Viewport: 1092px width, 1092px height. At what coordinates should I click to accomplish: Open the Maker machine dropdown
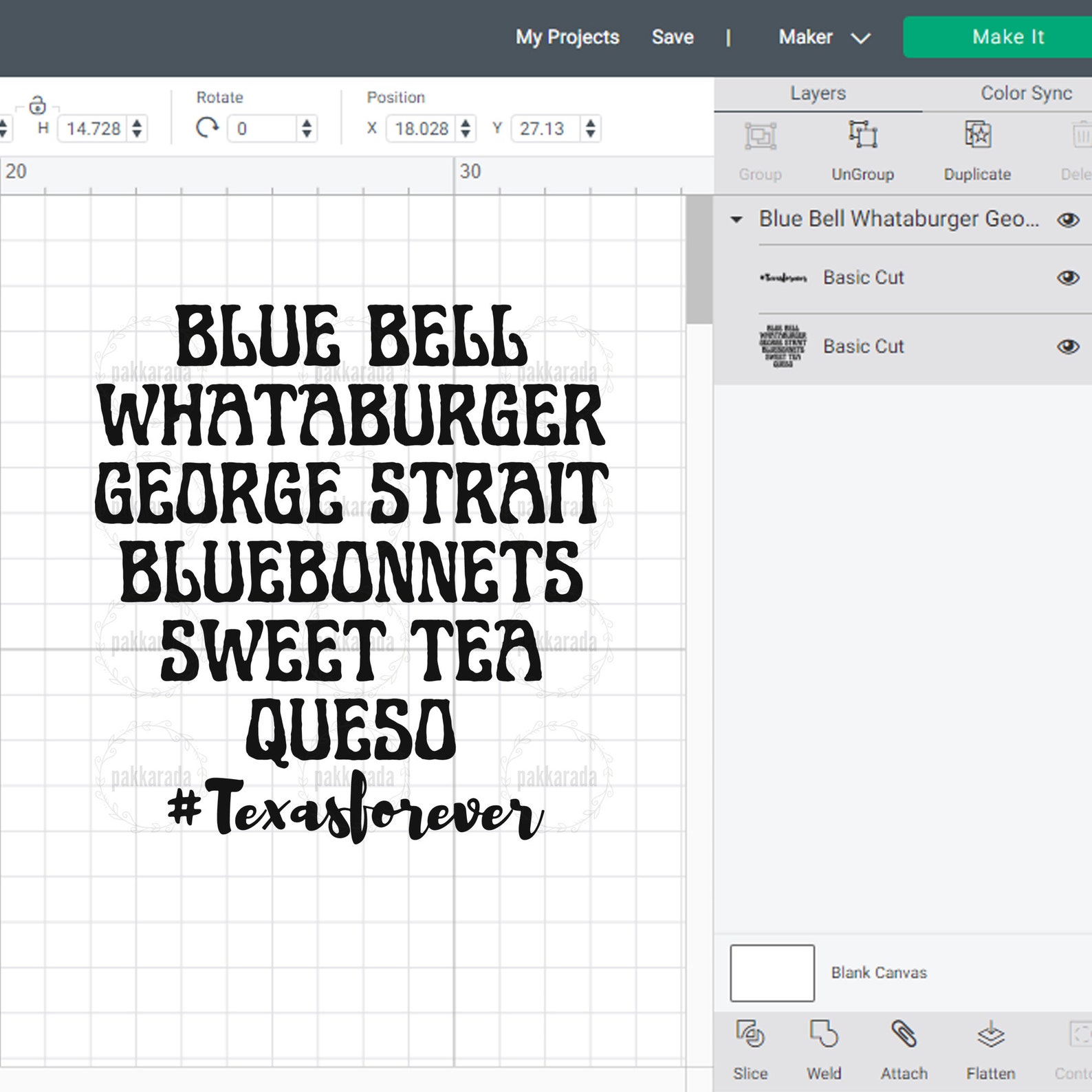pos(824,37)
